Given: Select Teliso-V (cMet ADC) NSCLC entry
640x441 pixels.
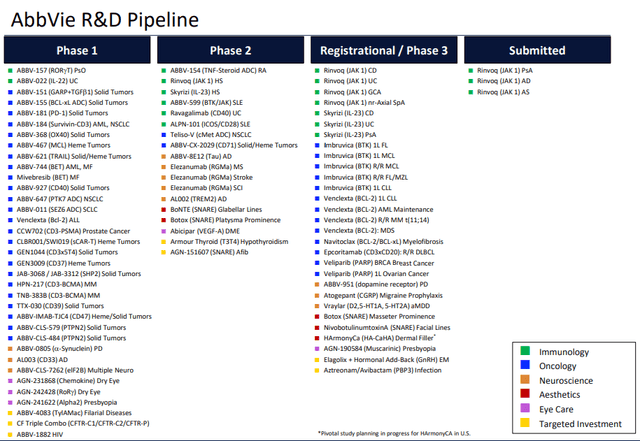Looking at the screenshot, I should pos(211,135).
